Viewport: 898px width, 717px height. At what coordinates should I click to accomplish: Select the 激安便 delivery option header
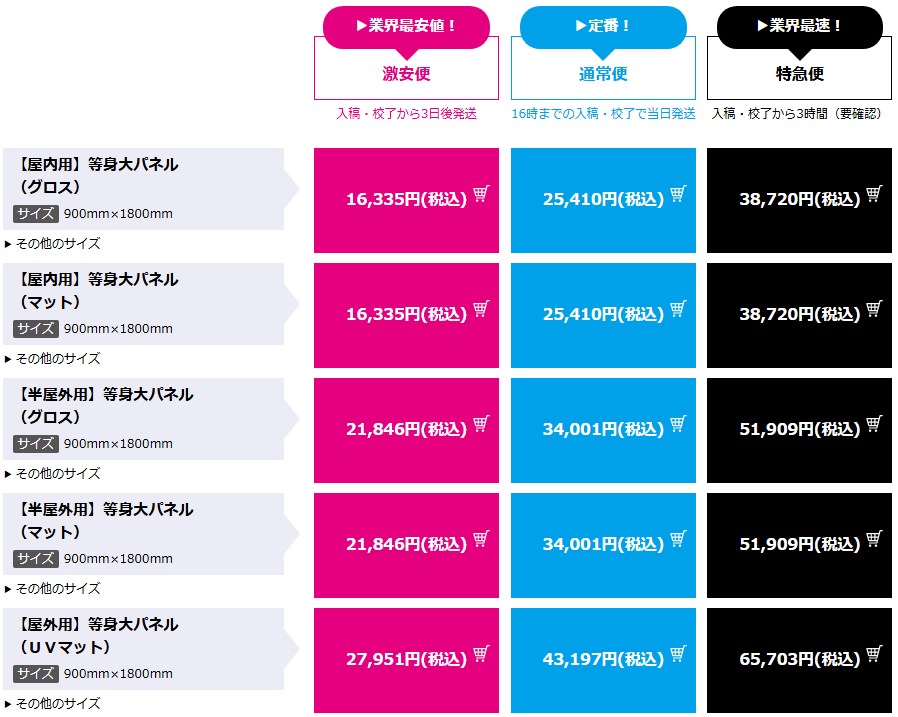tap(406, 73)
